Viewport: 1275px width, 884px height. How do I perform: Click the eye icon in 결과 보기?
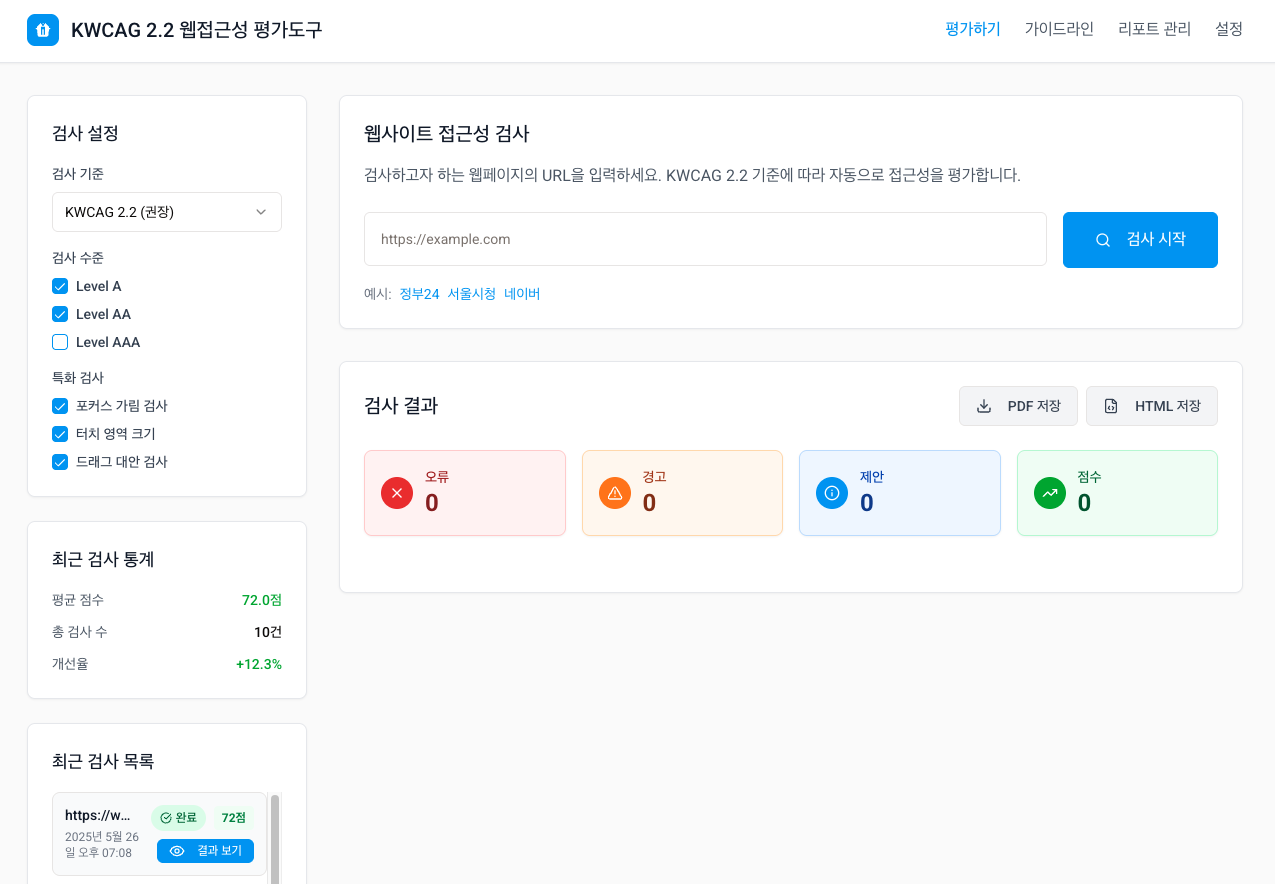tap(177, 851)
